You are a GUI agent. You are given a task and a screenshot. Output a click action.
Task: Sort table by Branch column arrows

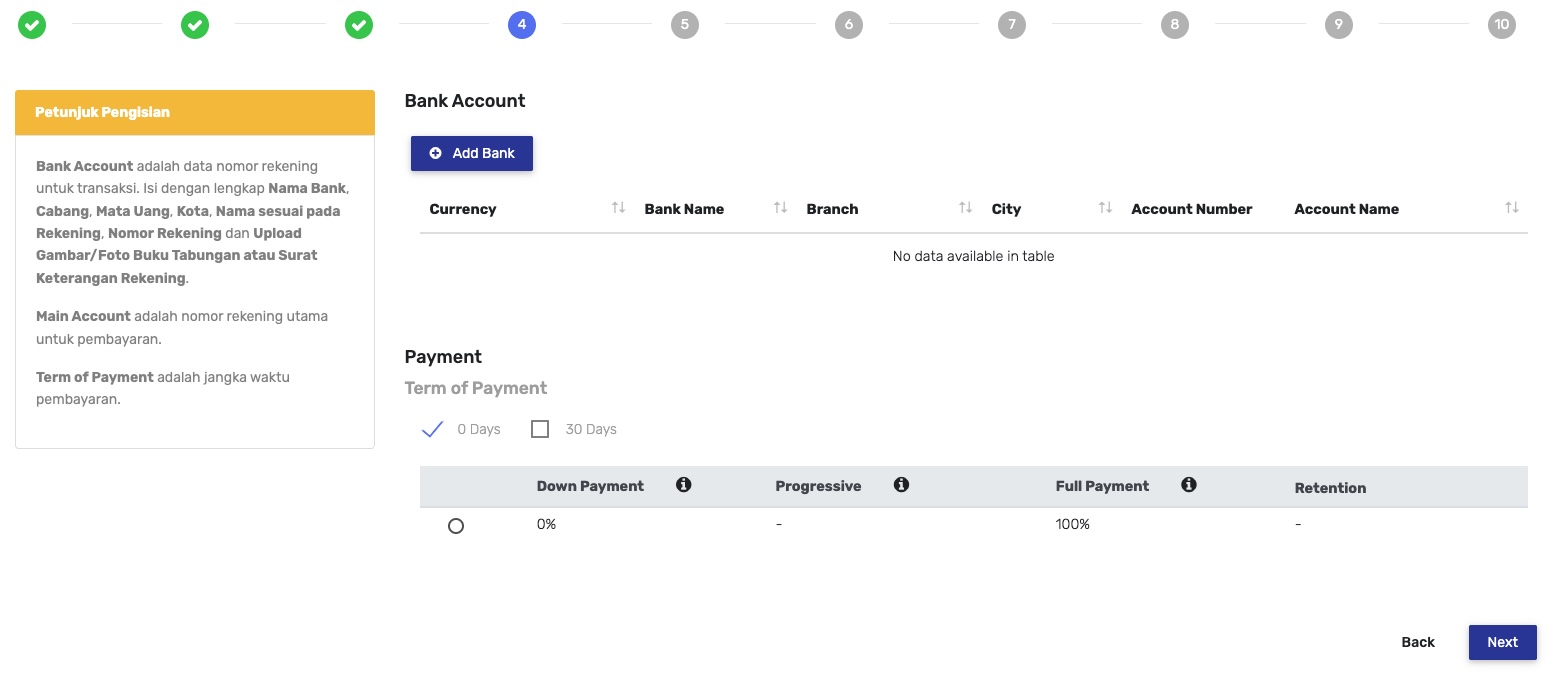pyautogui.click(x=965, y=208)
